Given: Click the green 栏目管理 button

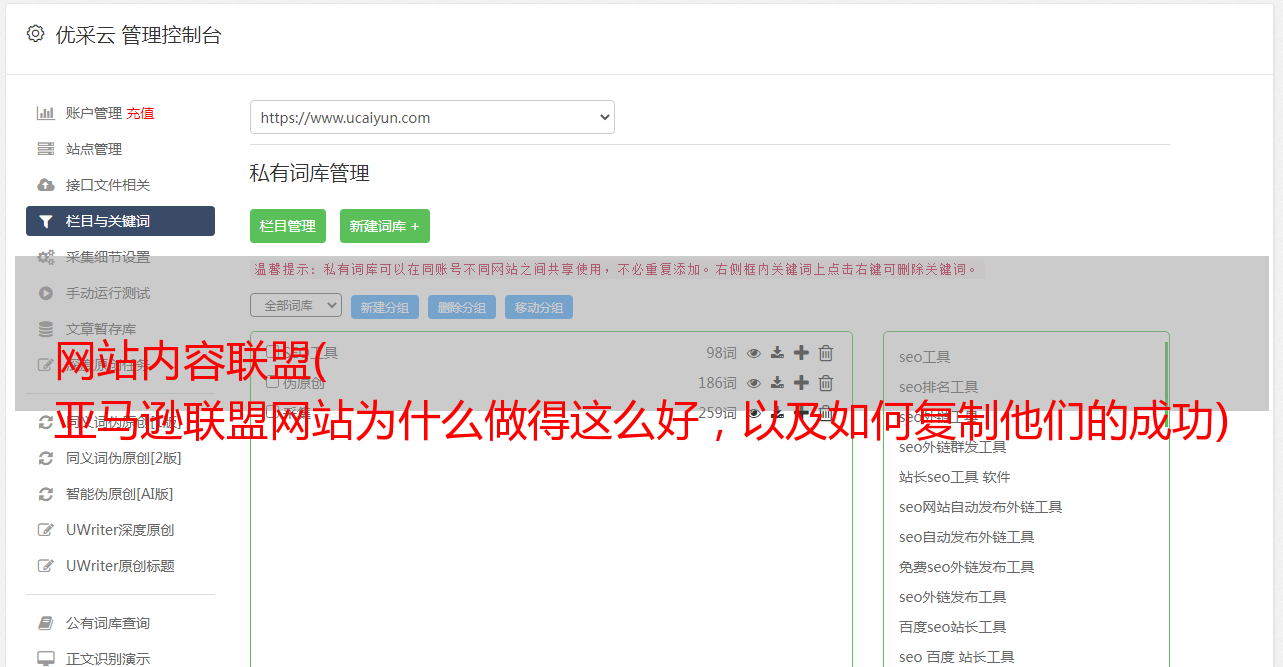Looking at the screenshot, I should (x=288, y=226).
